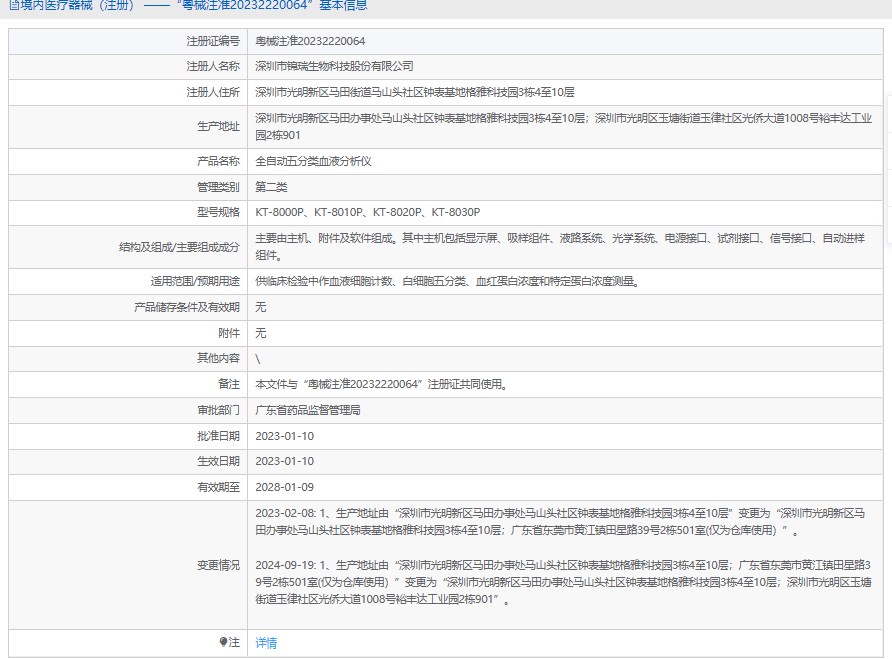Select product name 全自动五分类血液分析仪
The height and width of the screenshot is (659, 892).
313,161
